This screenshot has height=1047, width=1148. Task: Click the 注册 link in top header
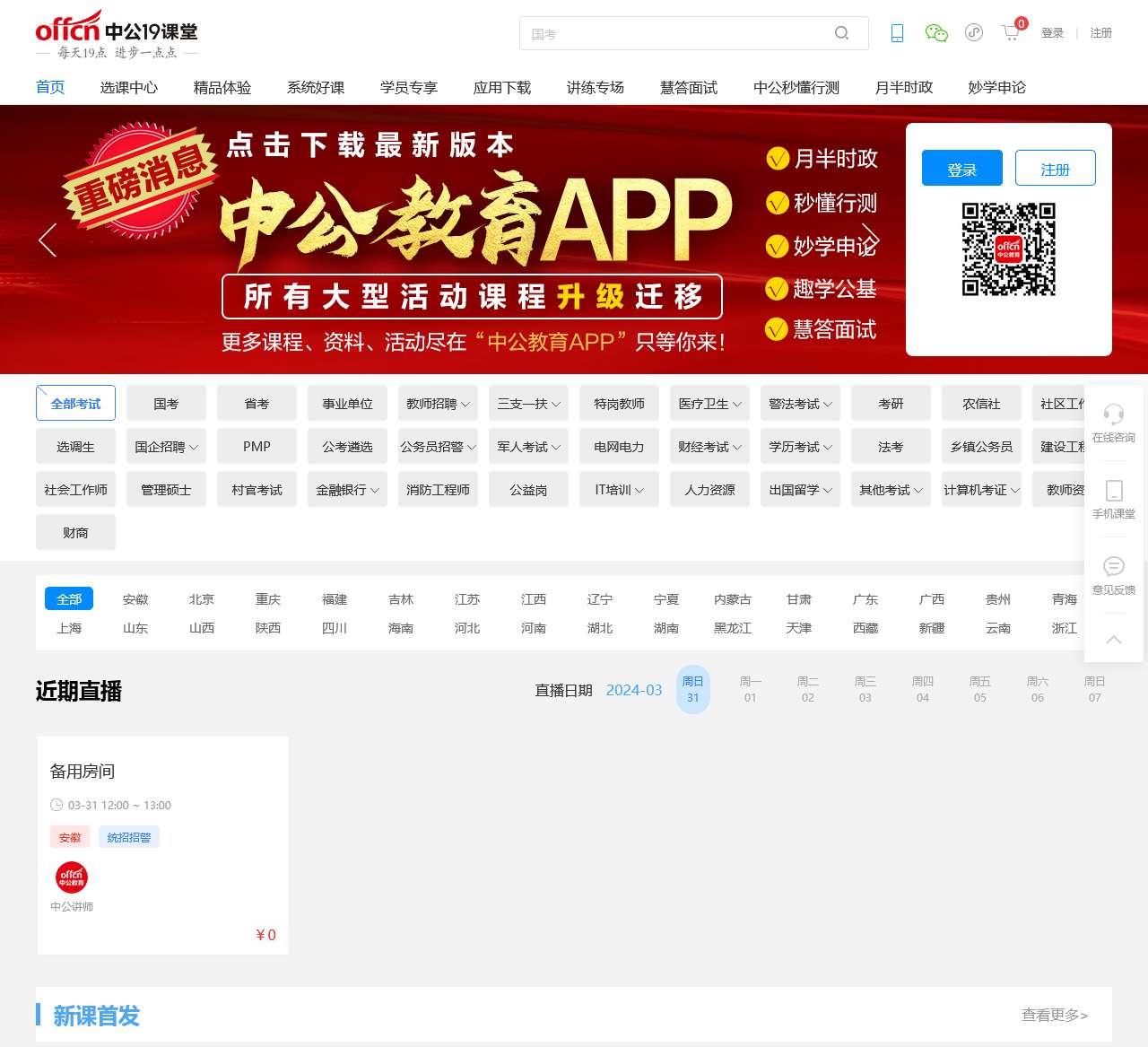[1101, 33]
